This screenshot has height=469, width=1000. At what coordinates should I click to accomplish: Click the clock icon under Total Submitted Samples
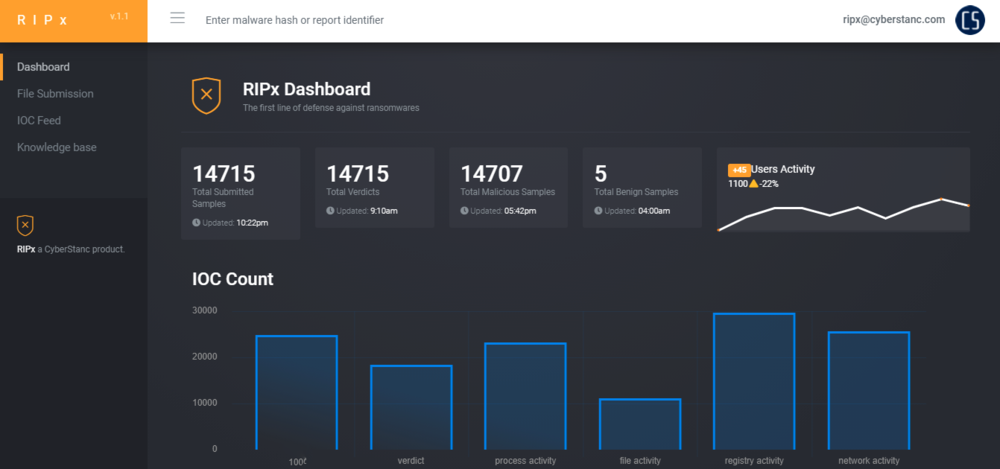(196, 223)
